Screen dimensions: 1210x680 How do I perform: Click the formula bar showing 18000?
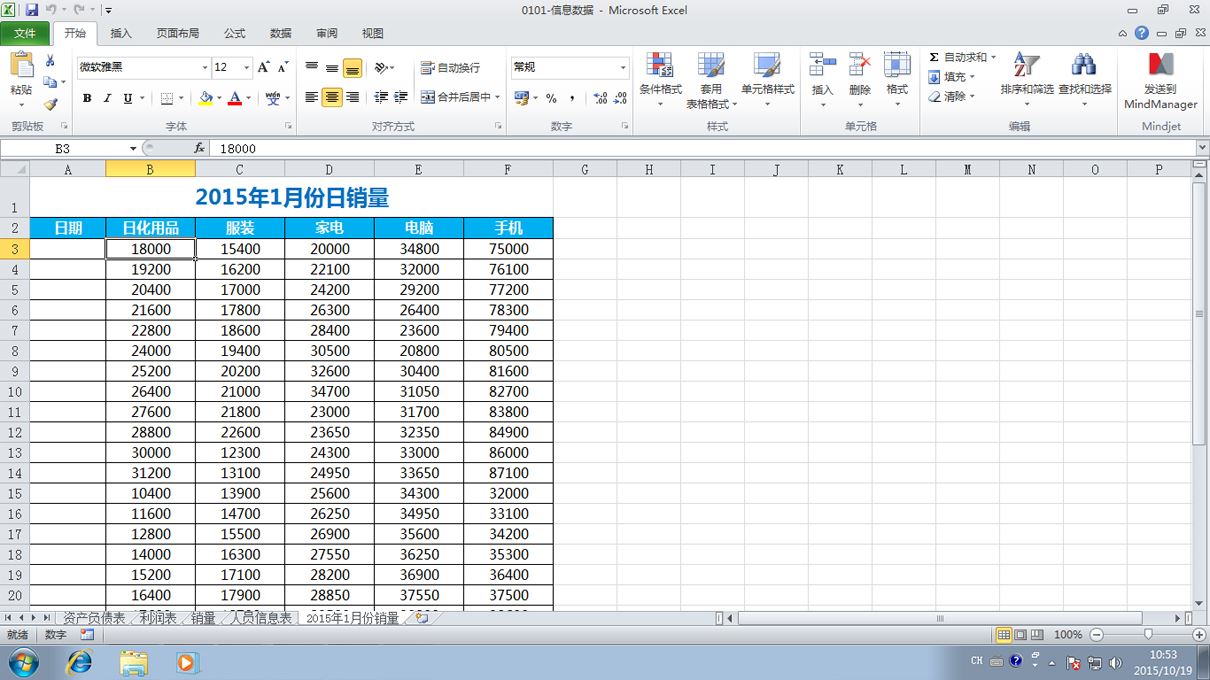tap(703, 148)
